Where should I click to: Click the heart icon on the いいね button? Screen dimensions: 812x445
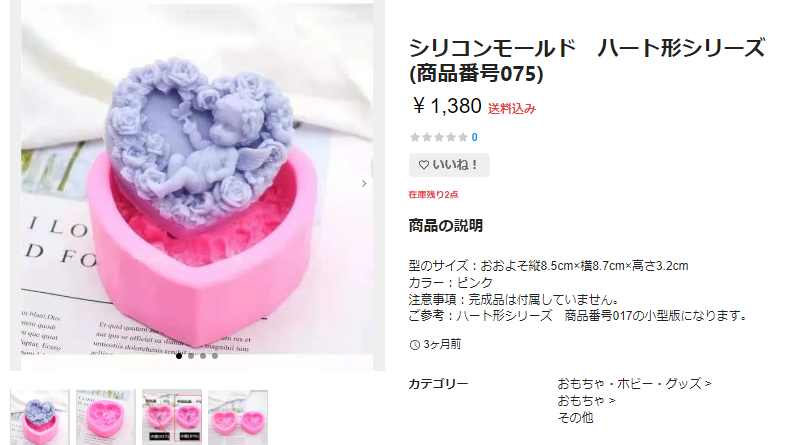point(424,165)
